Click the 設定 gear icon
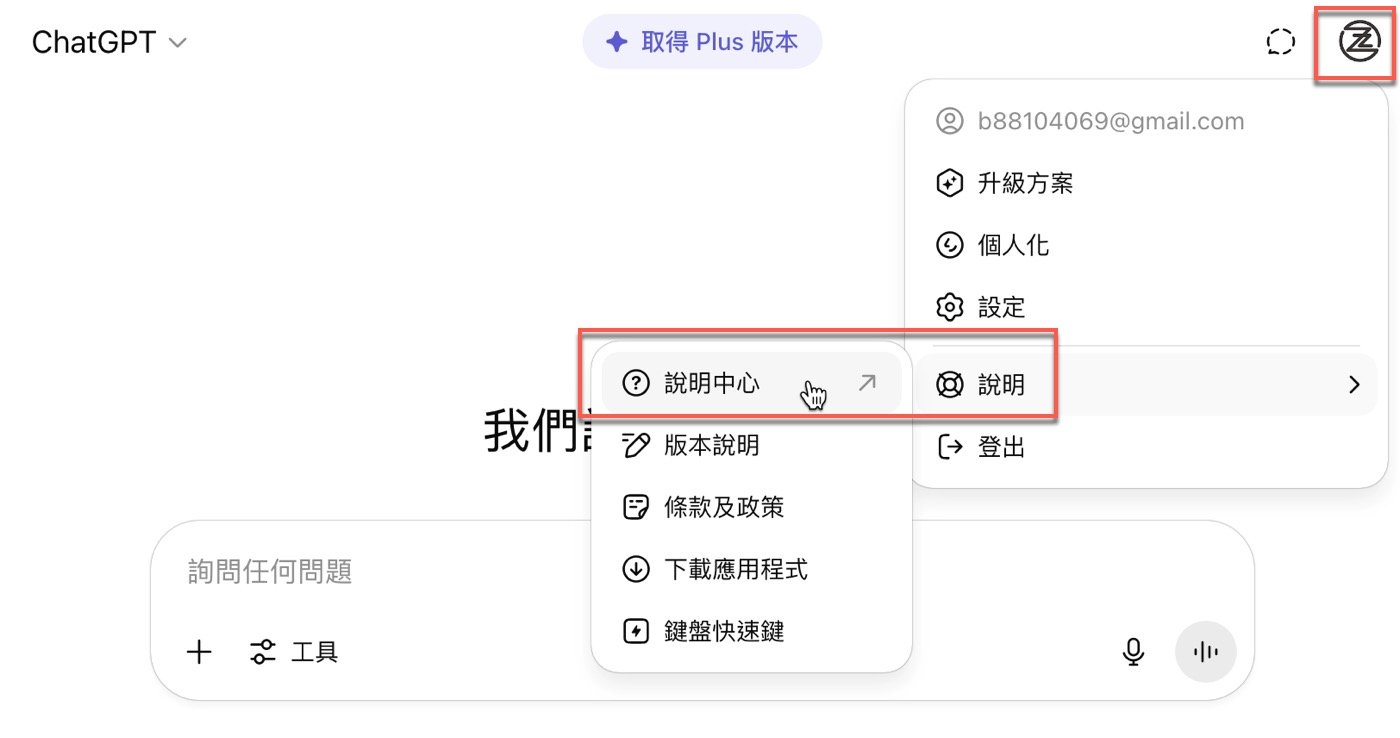1400x738 pixels. 948,307
